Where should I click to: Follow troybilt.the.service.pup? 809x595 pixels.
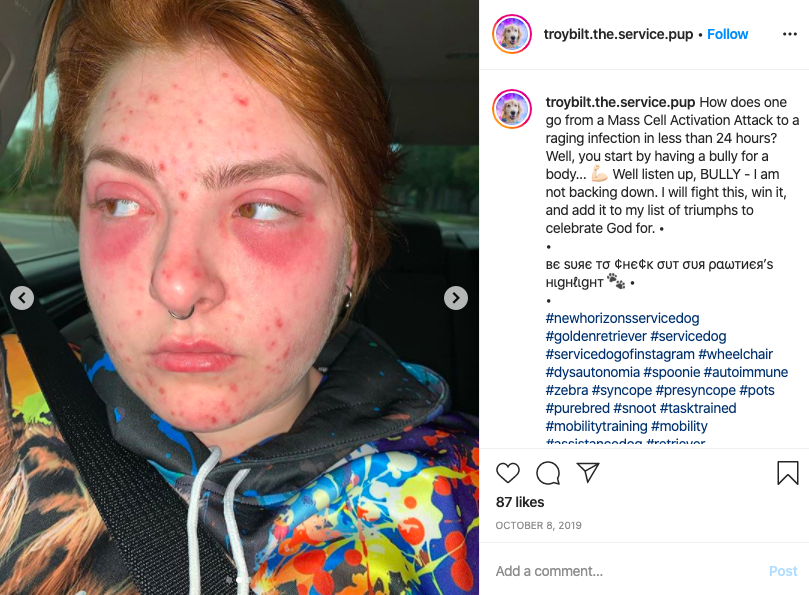[727, 34]
